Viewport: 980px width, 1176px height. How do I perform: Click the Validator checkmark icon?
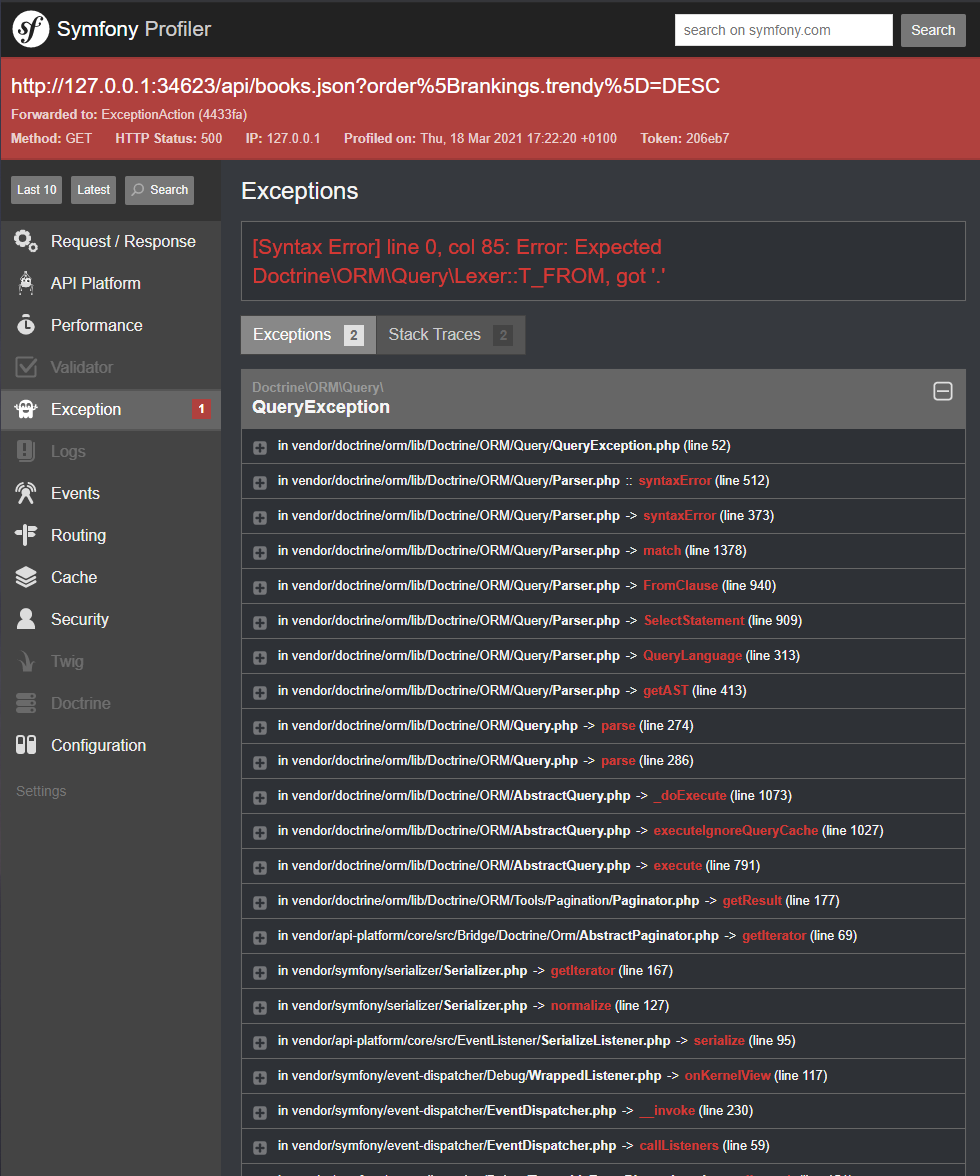coord(25,368)
